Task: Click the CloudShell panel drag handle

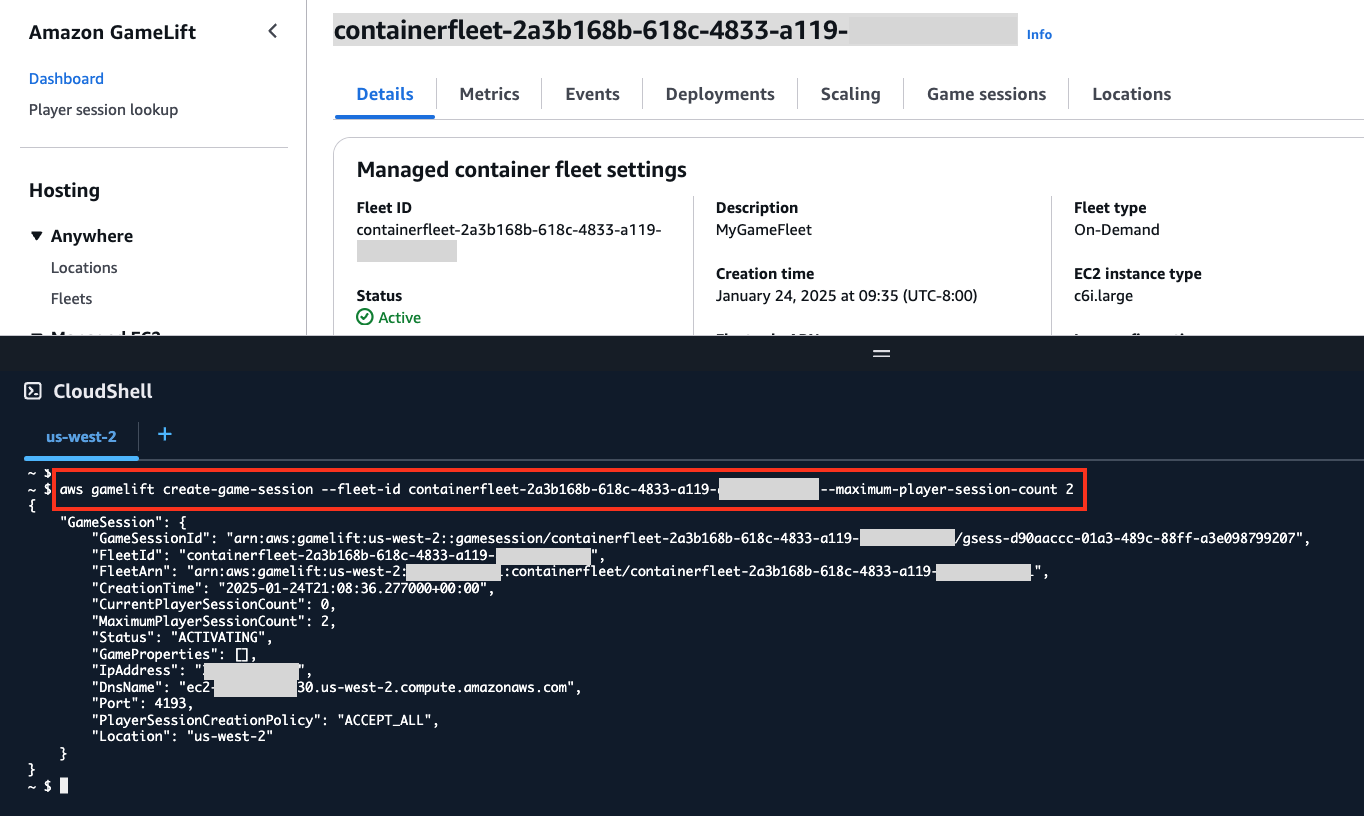Action: pyautogui.click(x=881, y=352)
